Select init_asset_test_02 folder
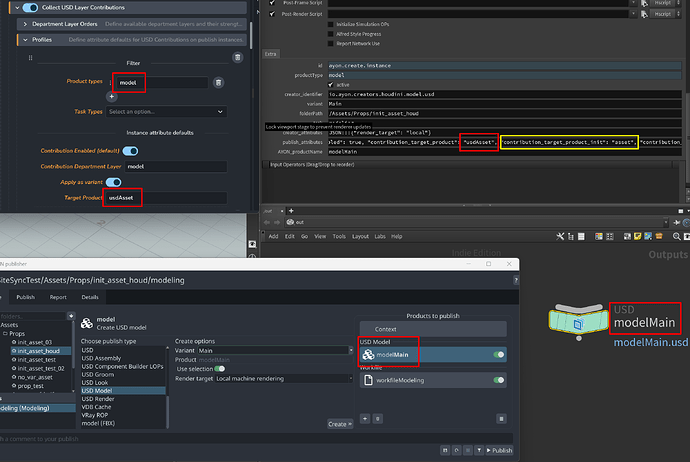This screenshot has height=462, width=690. pos(40,369)
